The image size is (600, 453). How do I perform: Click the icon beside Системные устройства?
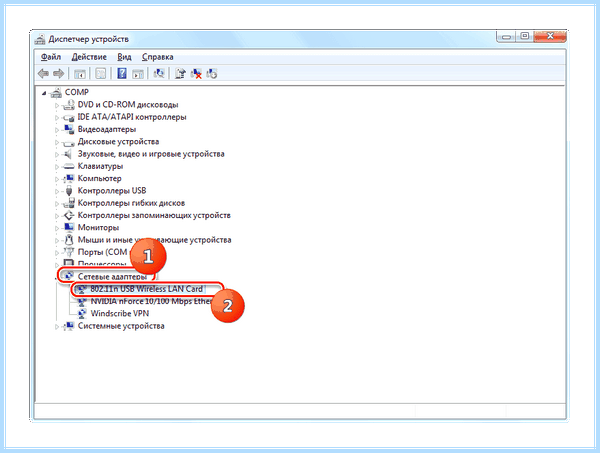pos(69,326)
